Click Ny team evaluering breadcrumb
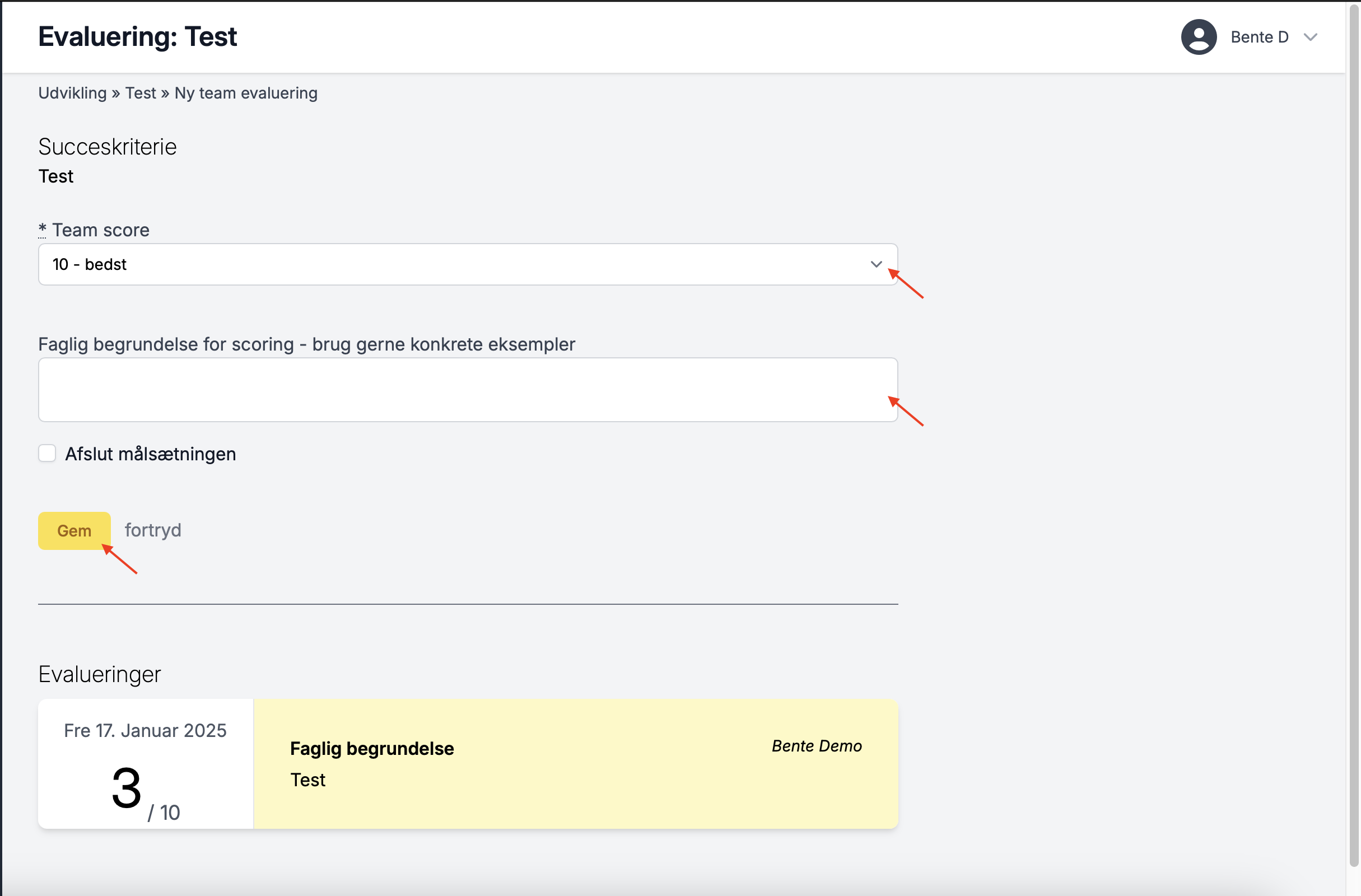 [246, 92]
